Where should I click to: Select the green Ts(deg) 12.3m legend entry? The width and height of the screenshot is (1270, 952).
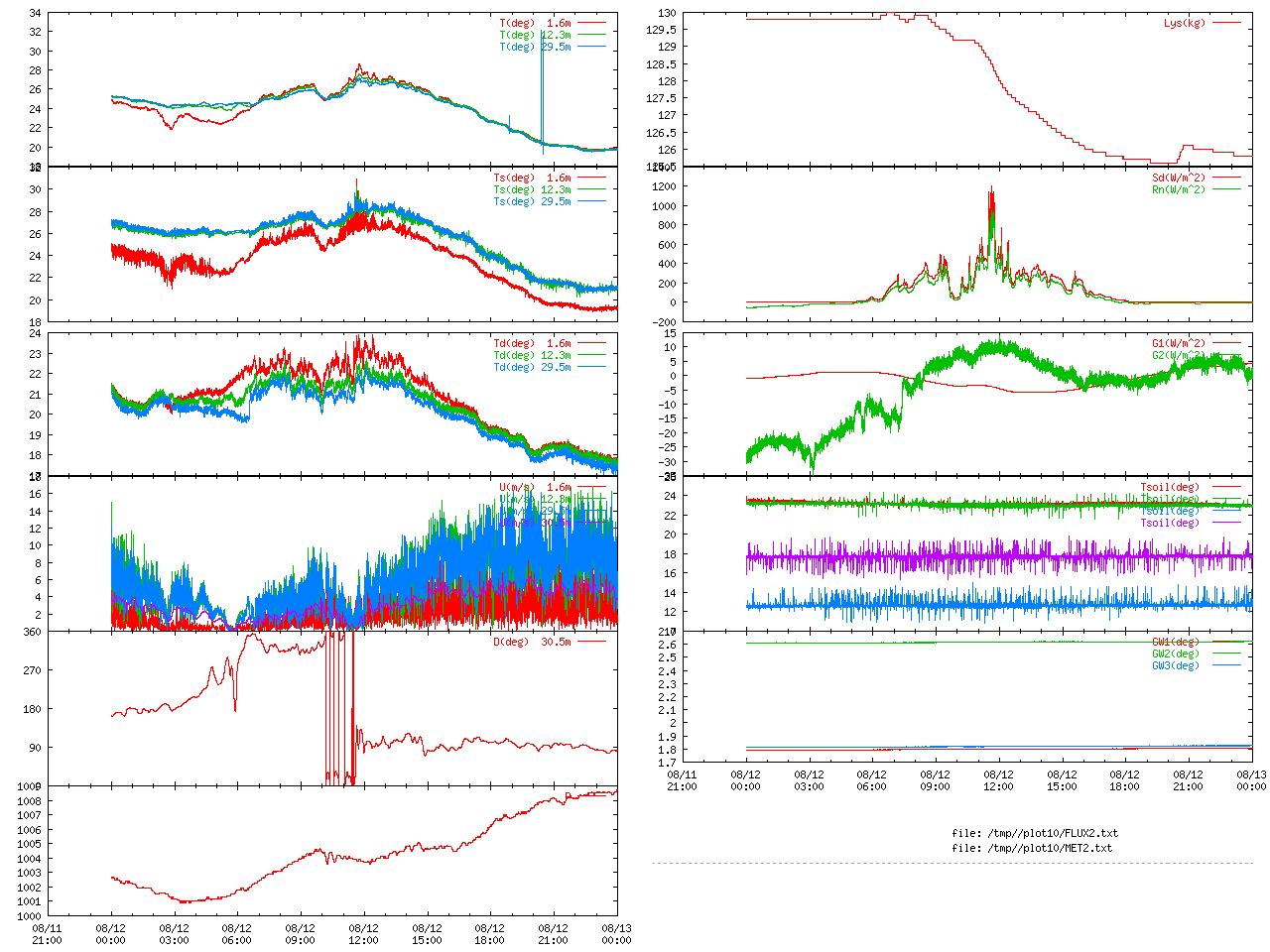(x=532, y=189)
